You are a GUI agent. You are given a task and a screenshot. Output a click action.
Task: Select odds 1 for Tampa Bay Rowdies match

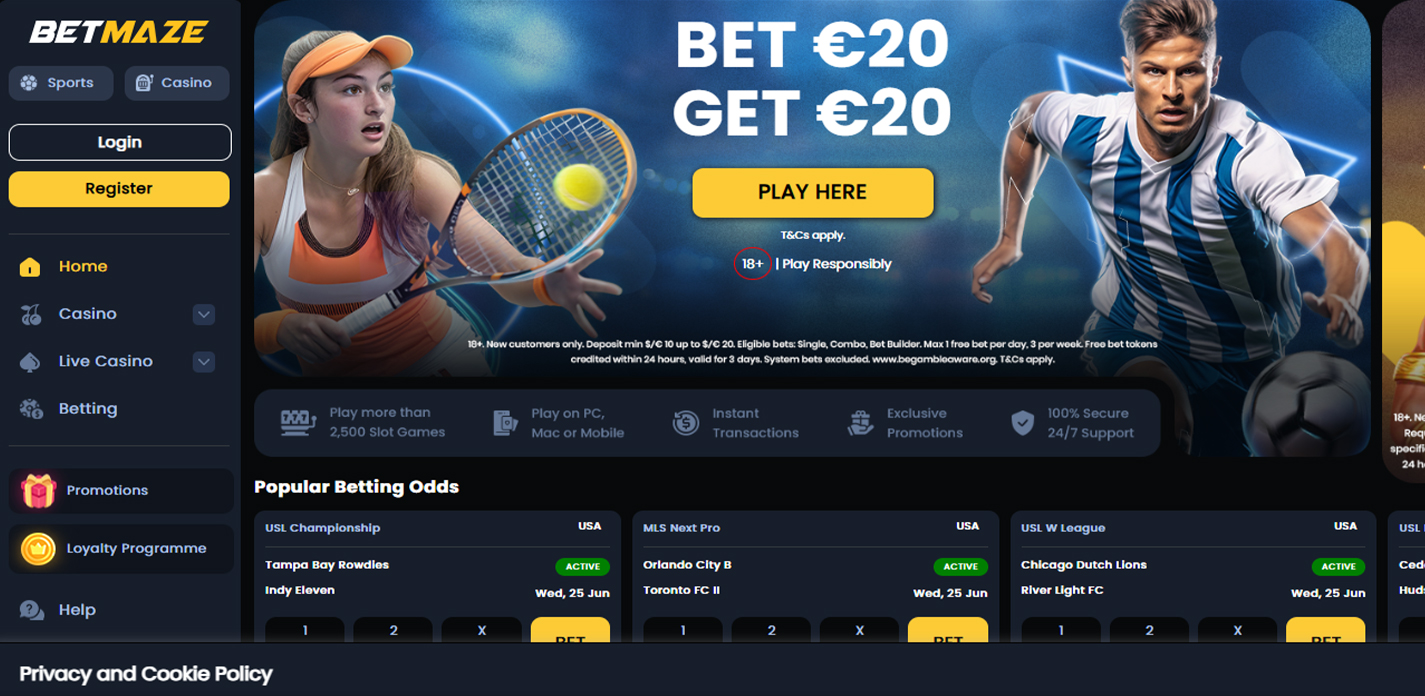pyautogui.click(x=305, y=630)
